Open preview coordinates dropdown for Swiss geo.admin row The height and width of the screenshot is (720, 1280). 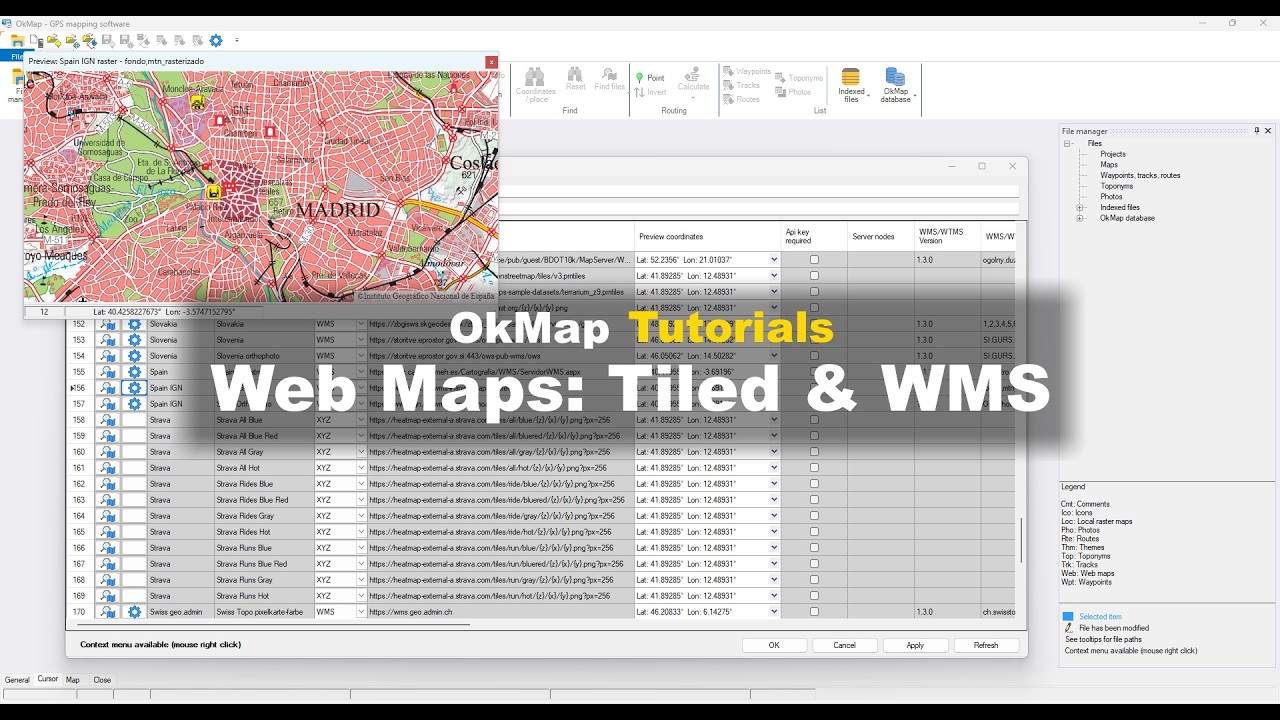774,612
